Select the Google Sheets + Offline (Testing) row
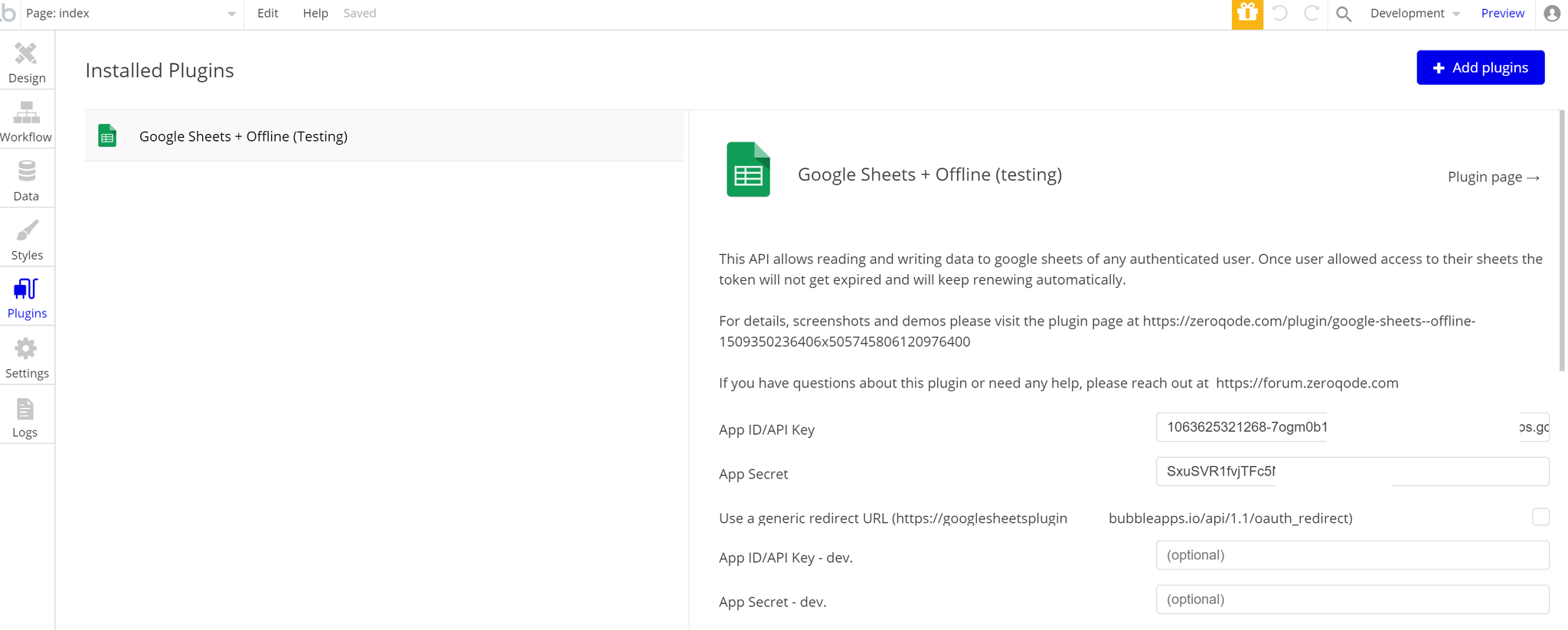The width and height of the screenshot is (1568, 630). [384, 135]
